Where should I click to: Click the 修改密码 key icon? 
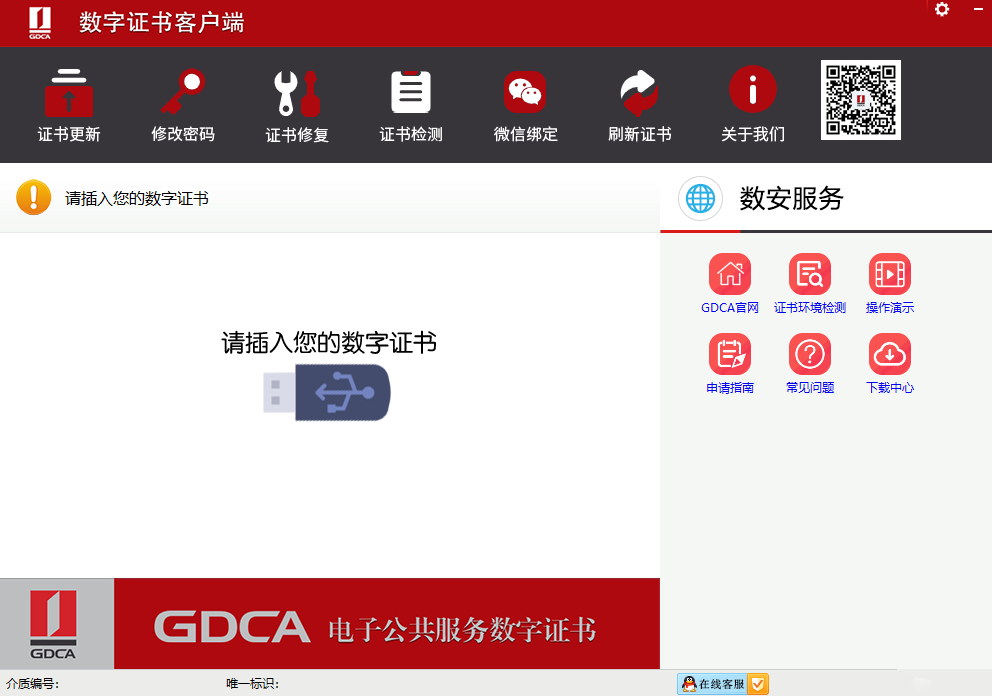[x=183, y=92]
